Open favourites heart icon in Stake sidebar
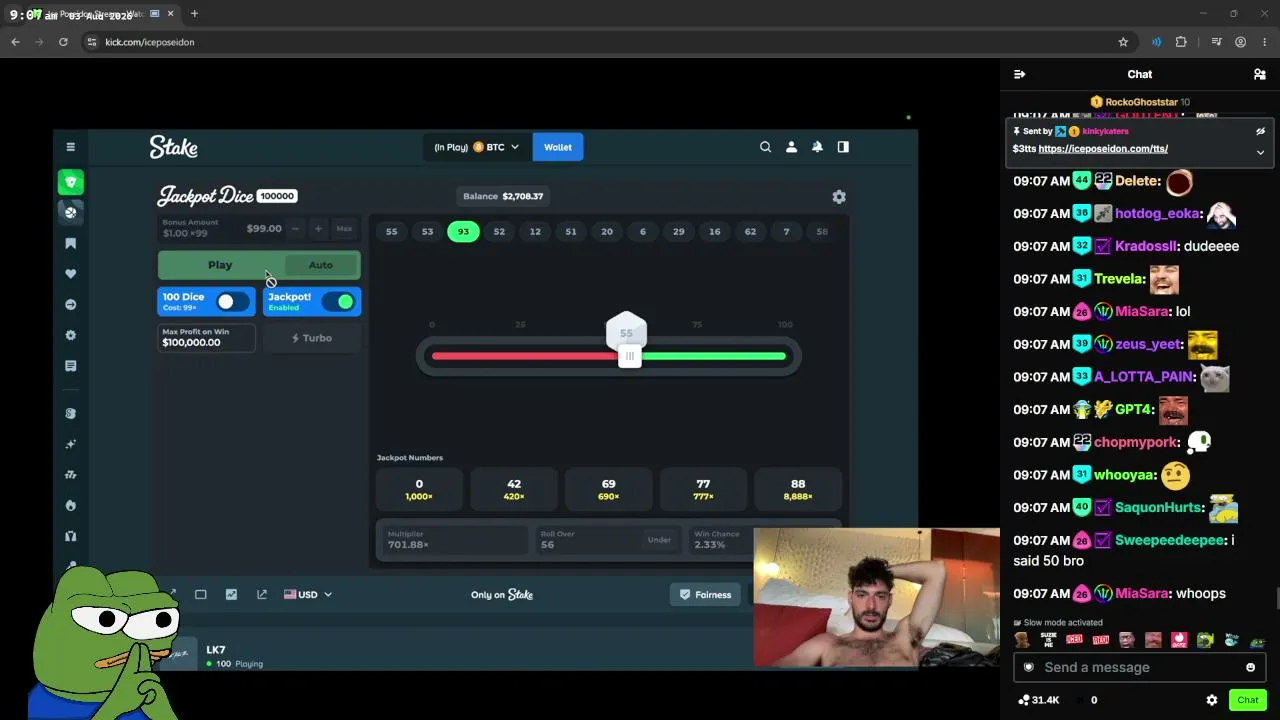The image size is (1280, 720). pos(70,274)
